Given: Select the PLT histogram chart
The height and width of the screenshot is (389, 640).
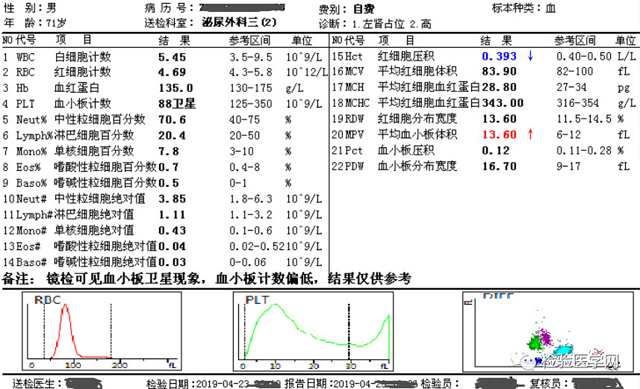Looking at the screenshot, I should (x=313, y=331).
